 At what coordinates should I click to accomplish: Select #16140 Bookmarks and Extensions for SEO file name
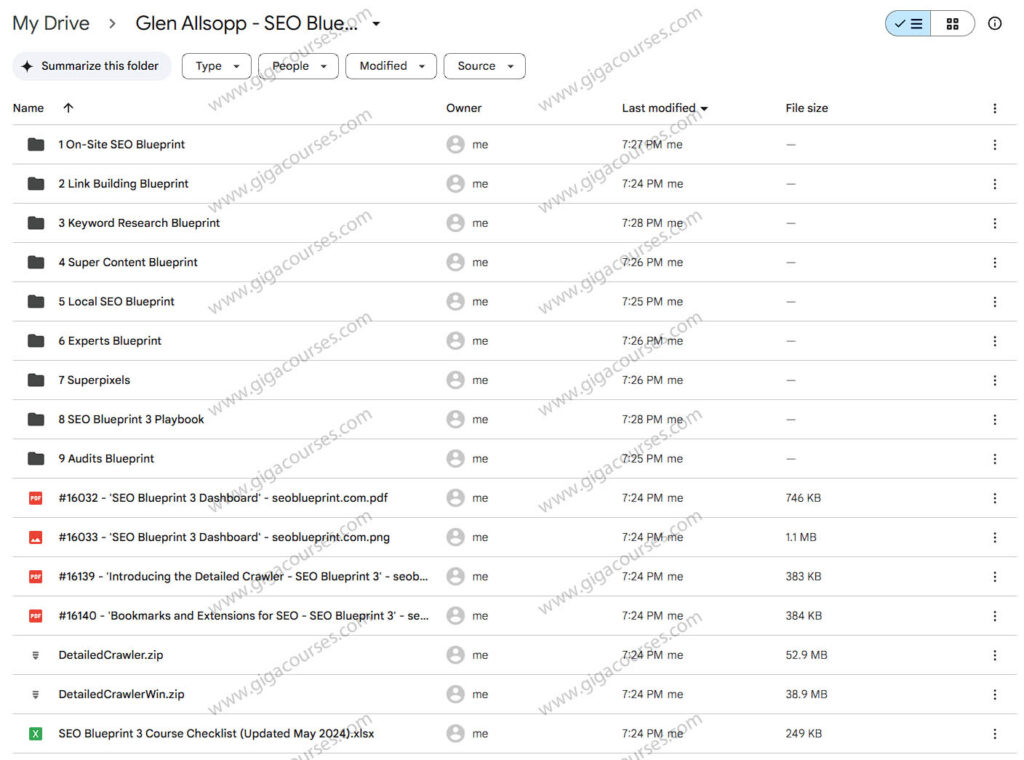coord(244,615)
